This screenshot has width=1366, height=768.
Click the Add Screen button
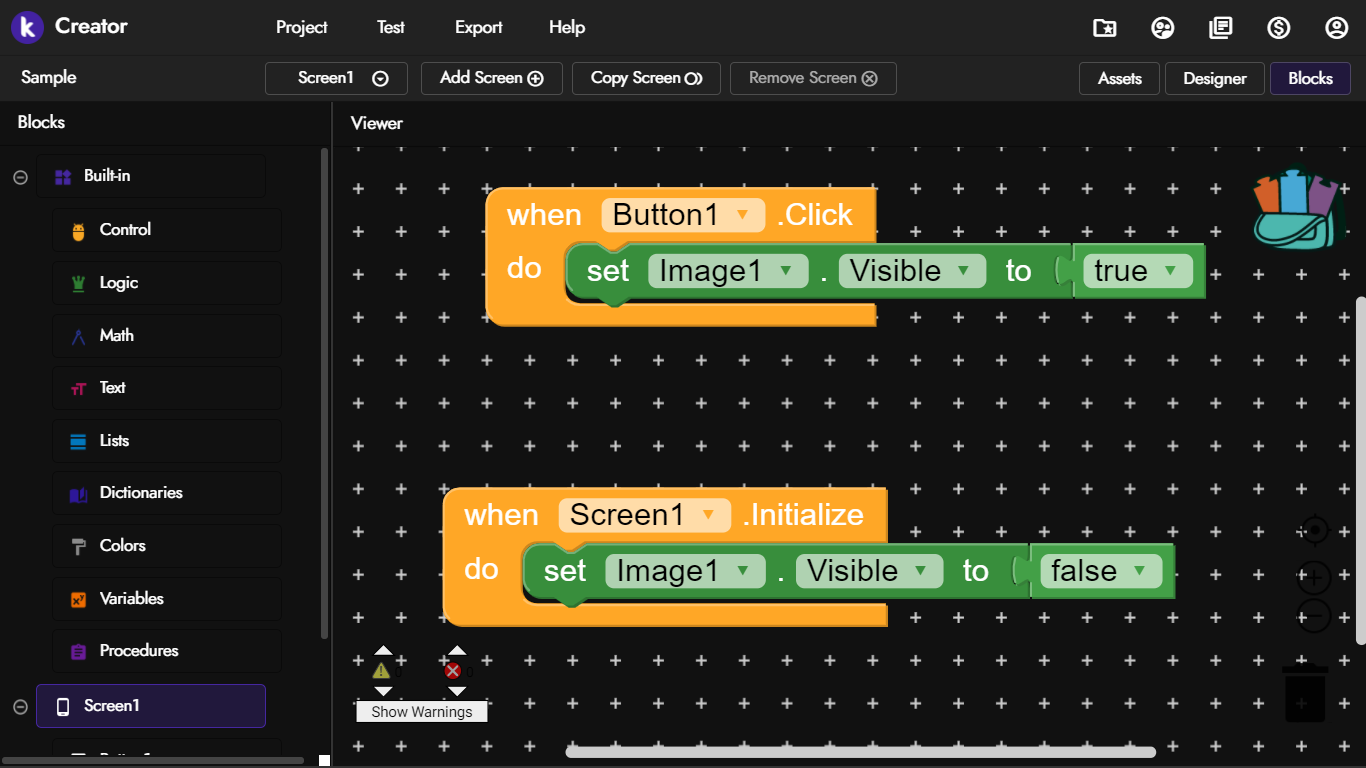tap(491, 78)
